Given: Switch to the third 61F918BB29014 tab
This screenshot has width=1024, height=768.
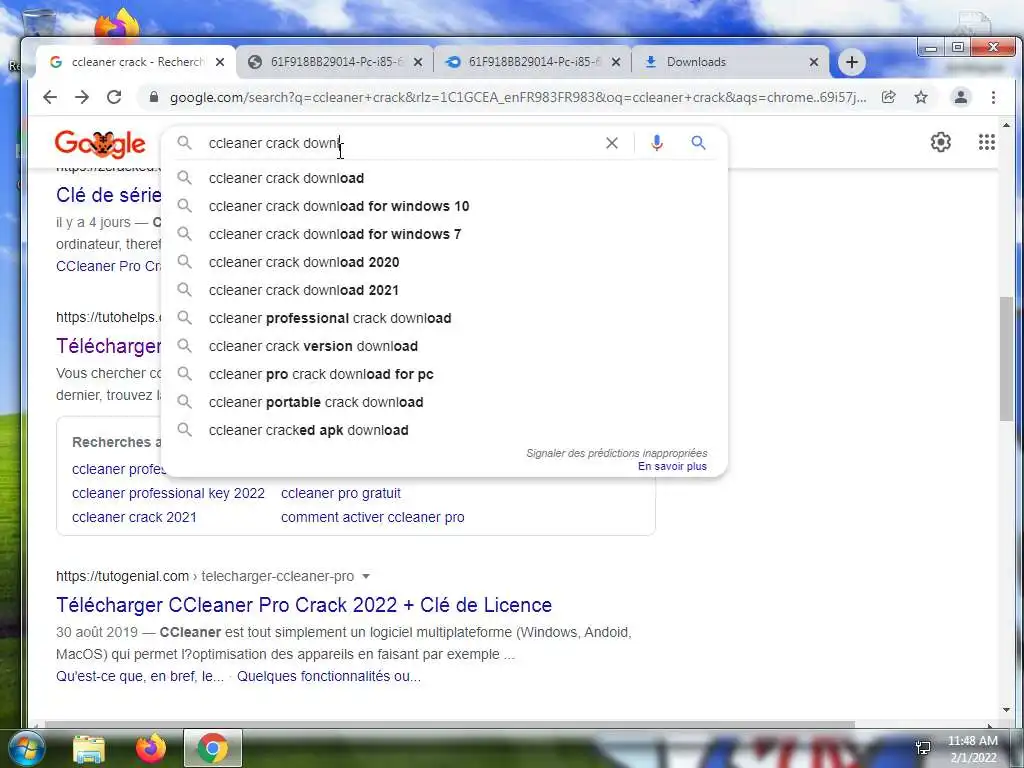Looking at the screenshot, I should coord(532,62).
